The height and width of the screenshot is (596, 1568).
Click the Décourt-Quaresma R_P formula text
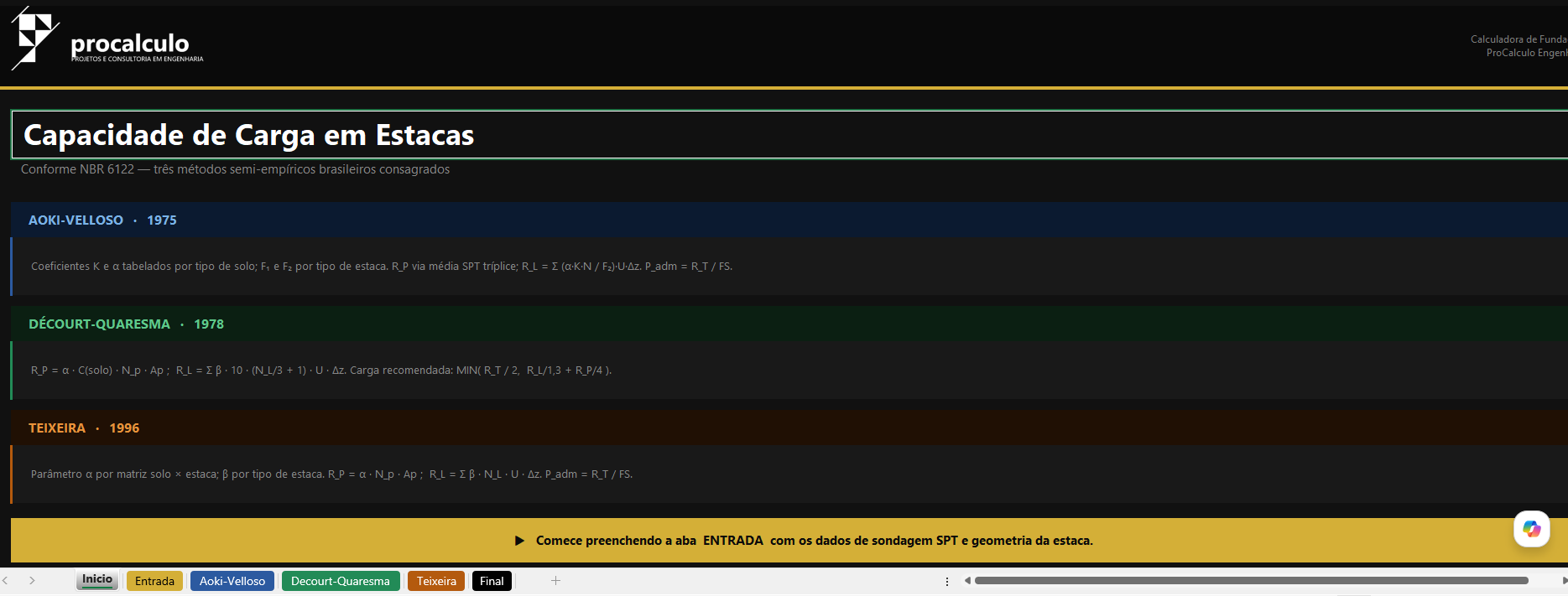click(x=321, y=371)
